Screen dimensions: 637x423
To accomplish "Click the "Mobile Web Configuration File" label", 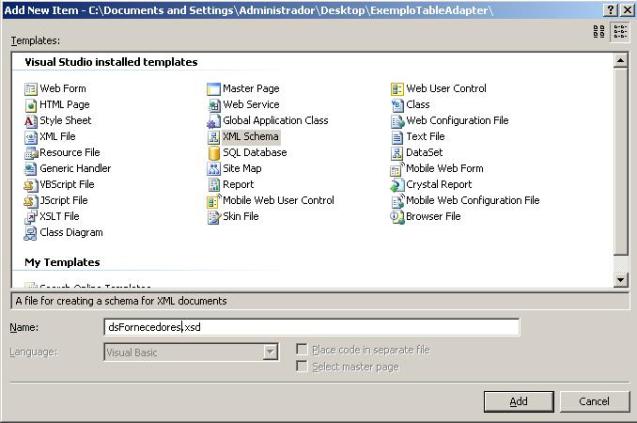I will pos(473,200).
